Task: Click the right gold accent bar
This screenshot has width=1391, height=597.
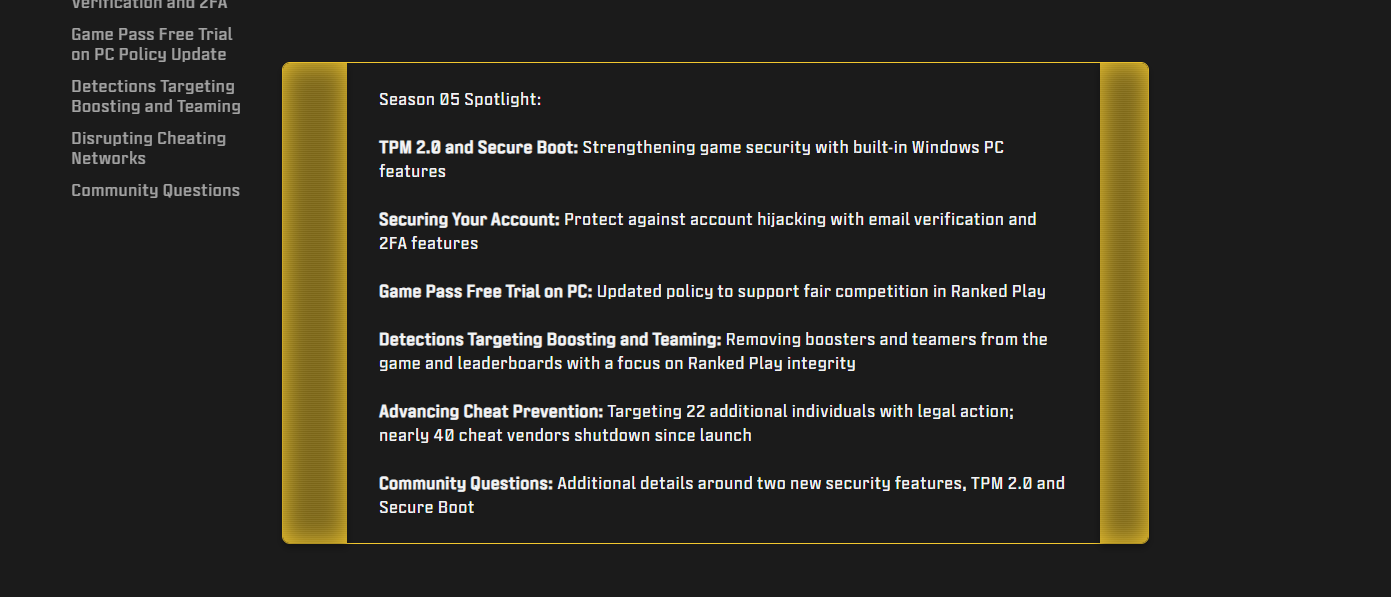Action: (x=1122, y=300)
